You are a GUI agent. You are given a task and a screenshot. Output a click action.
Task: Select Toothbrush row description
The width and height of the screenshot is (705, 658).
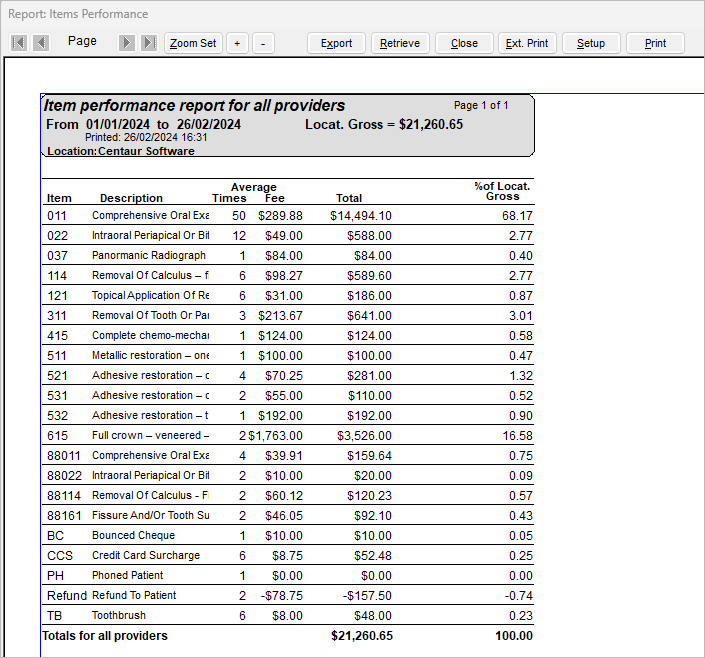(x=119, y=615)
